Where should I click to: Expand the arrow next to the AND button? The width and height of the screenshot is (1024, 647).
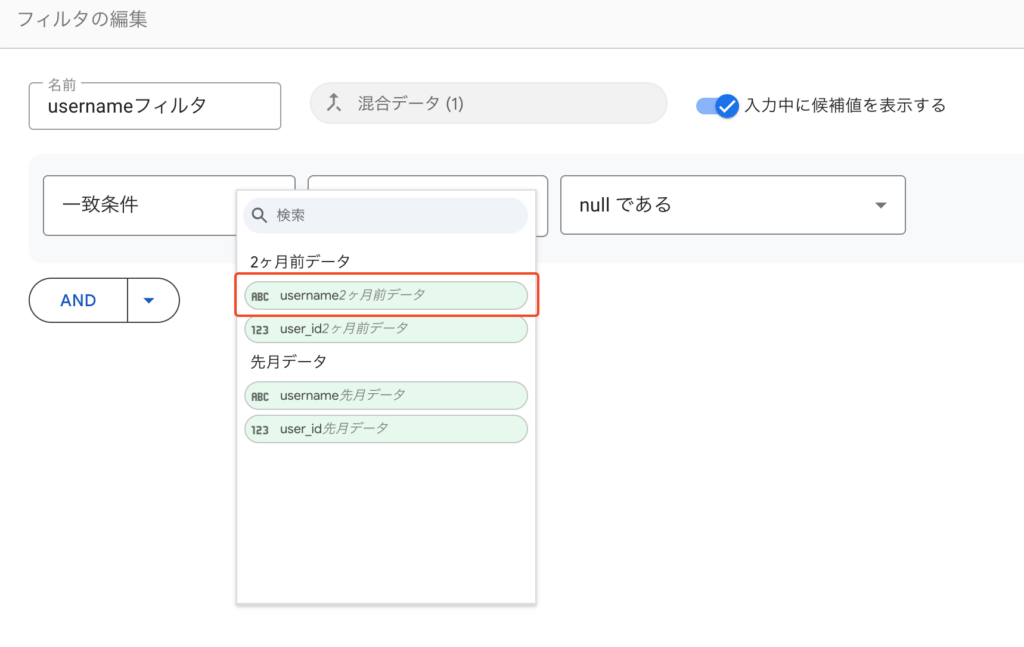[x=149, y=300]
